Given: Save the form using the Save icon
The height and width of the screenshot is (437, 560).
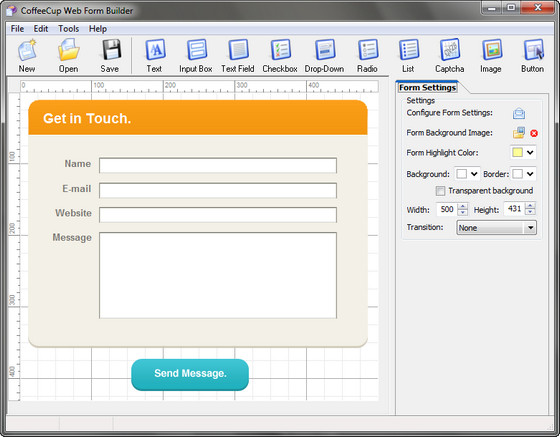Looking at the screenshot, I should pos(110,56).
